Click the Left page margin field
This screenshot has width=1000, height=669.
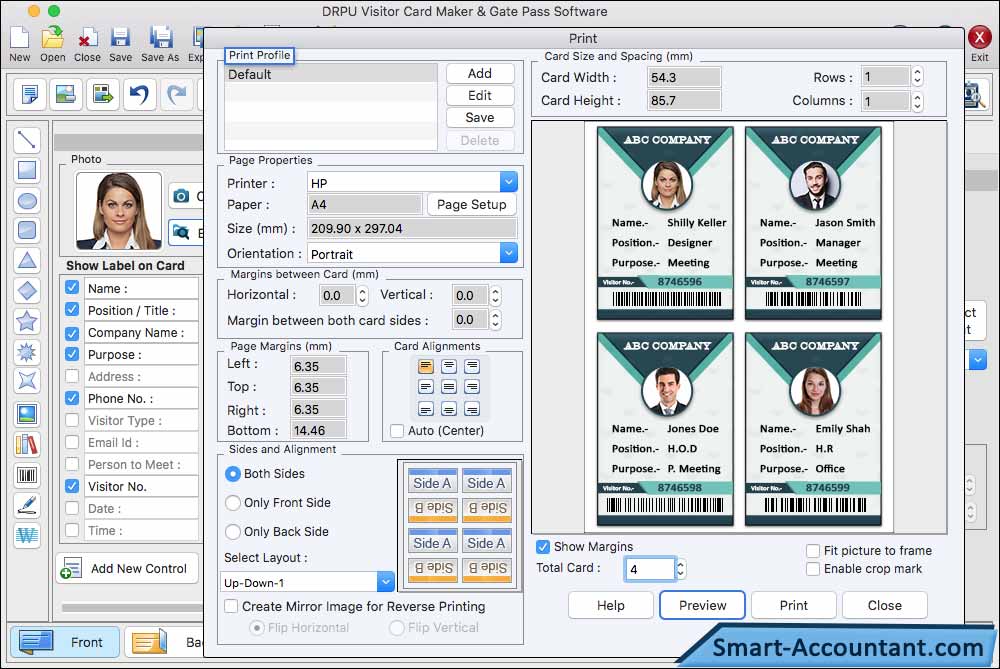pyautogui.click(x=319, y=367)
